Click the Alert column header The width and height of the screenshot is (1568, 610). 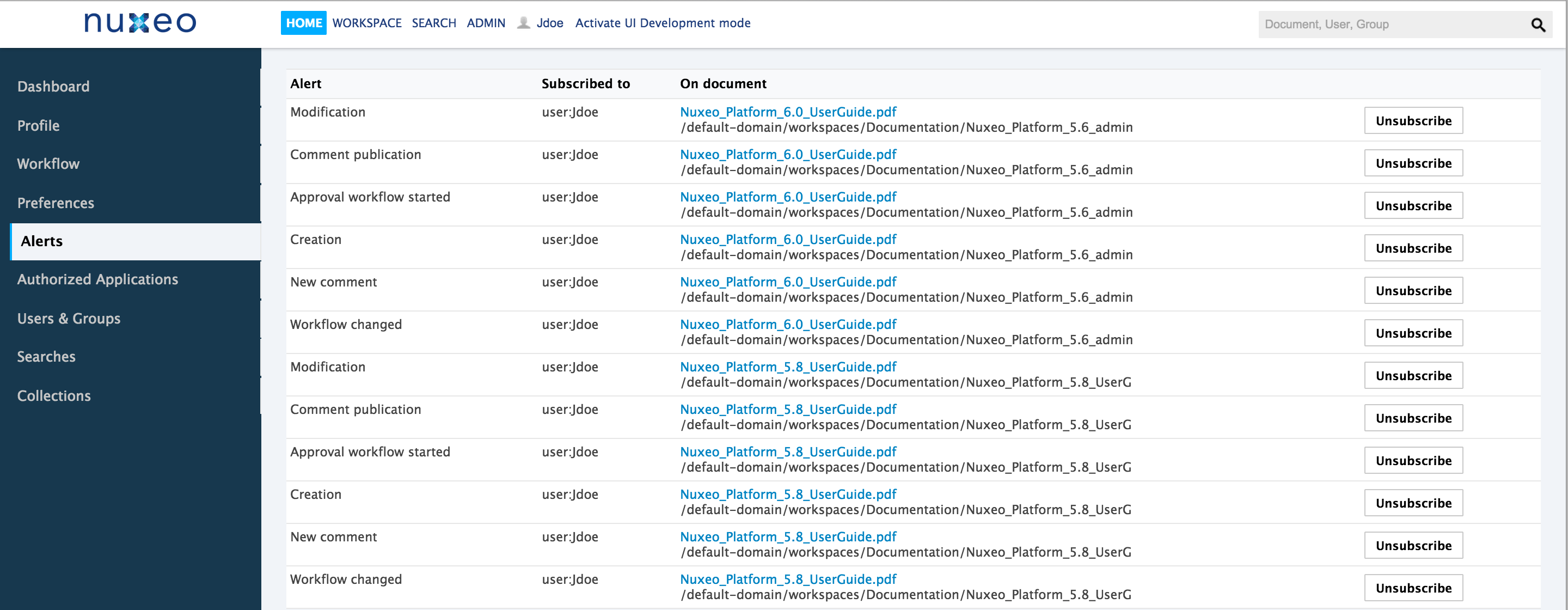tap(305, 84)
